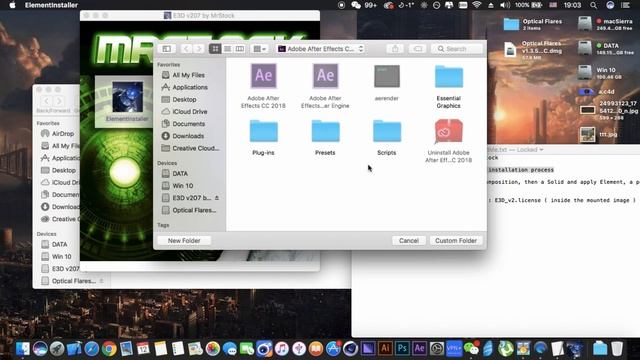This screenshot has height=360, width=640.
Task: Select the Essential Graphics folder
Action: (449, 77)
